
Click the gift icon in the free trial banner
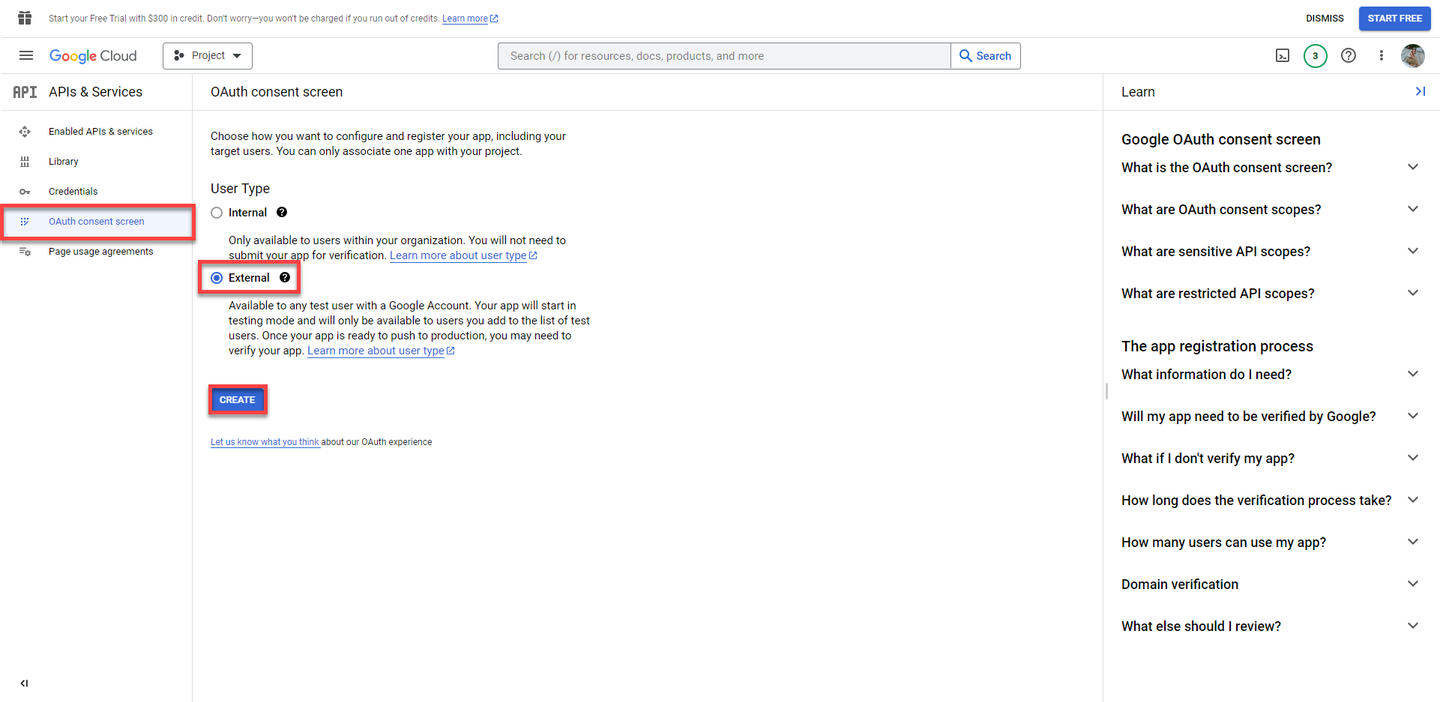pyautogui.click(x=25, y=18)
